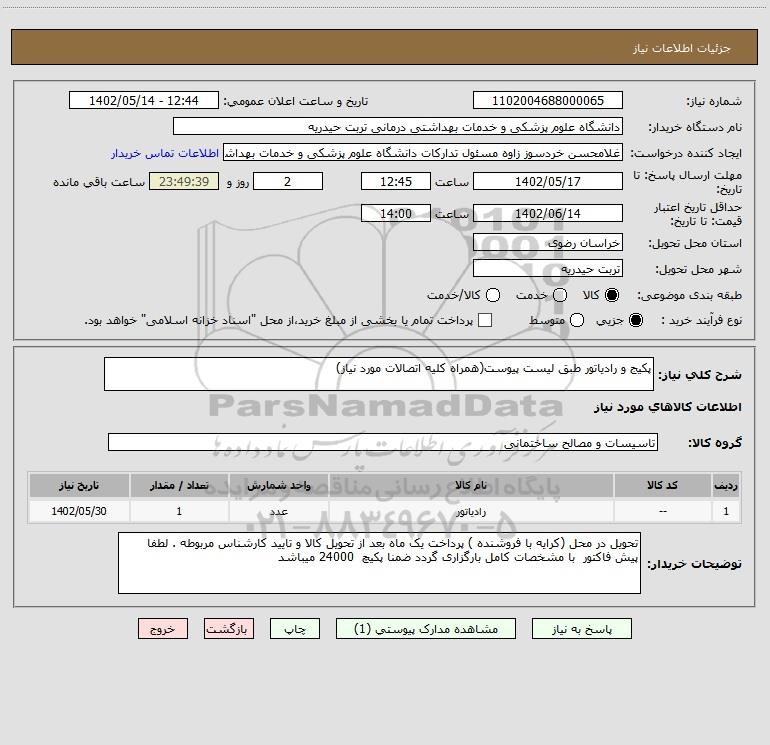Click the شرح کلی نیاز description box
The width and height of the screenshot is (770, 745).
click(379, 374)
